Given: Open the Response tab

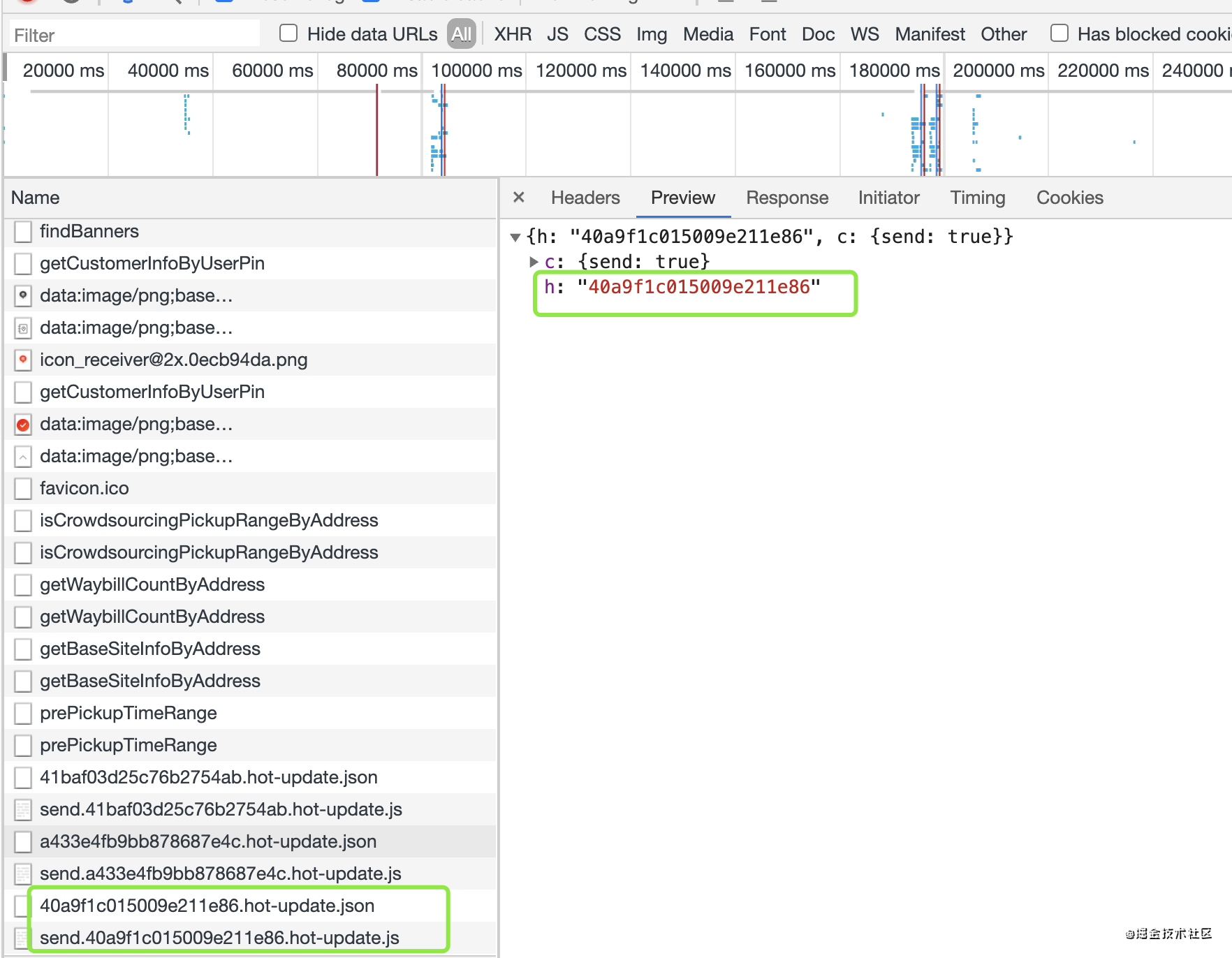Looking at the screenshot, I should pos(787,198).
